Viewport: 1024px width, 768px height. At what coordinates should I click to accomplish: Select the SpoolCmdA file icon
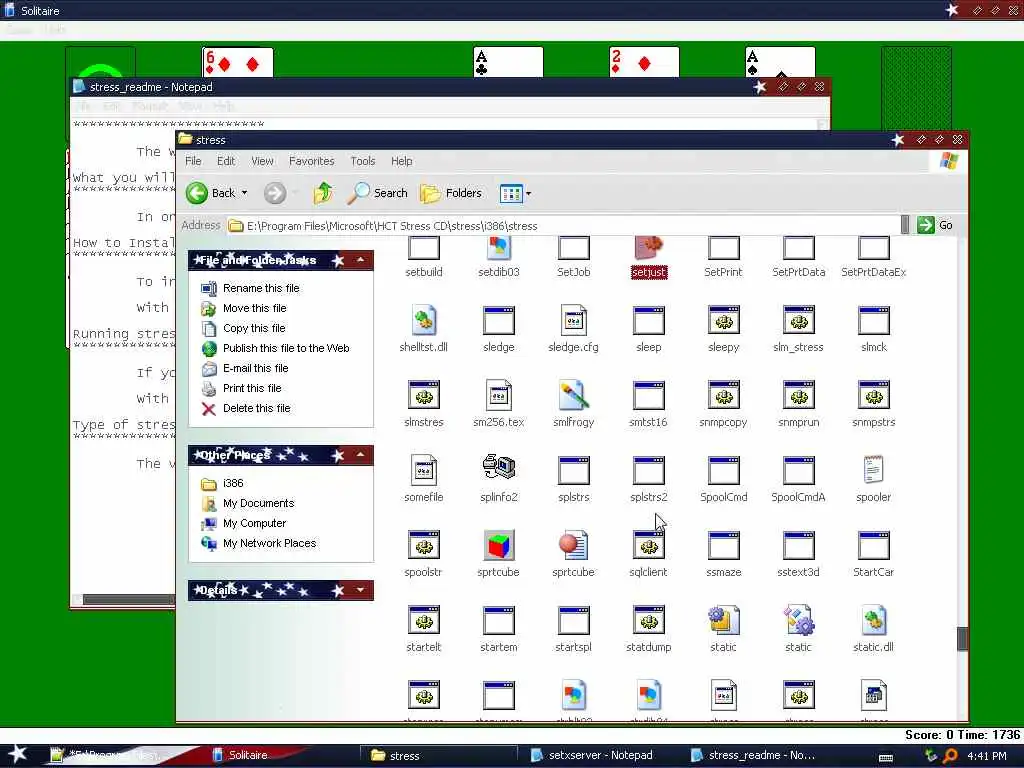click(798, 470)
